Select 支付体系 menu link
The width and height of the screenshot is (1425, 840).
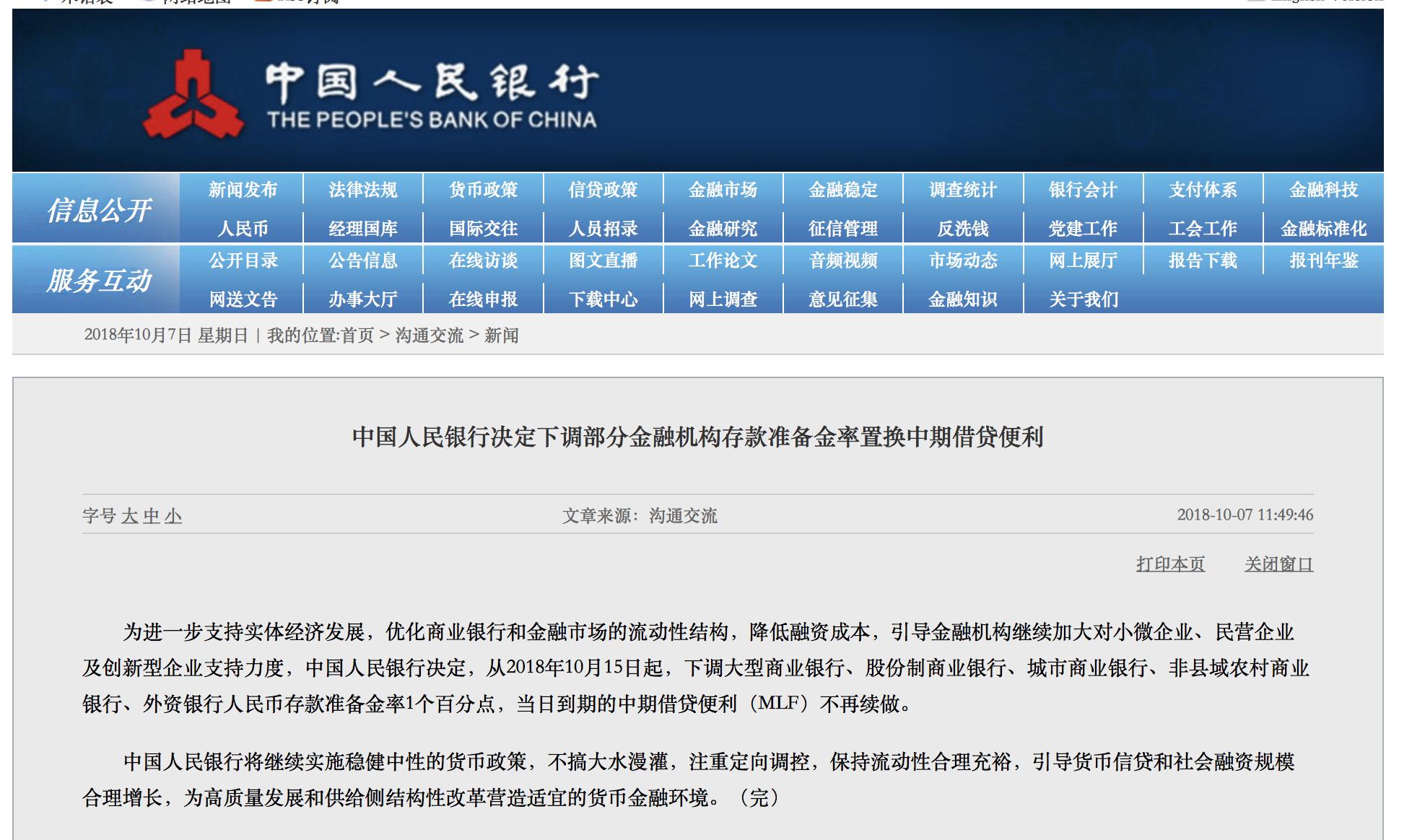pyautogui.click(x=1203, y=190)
